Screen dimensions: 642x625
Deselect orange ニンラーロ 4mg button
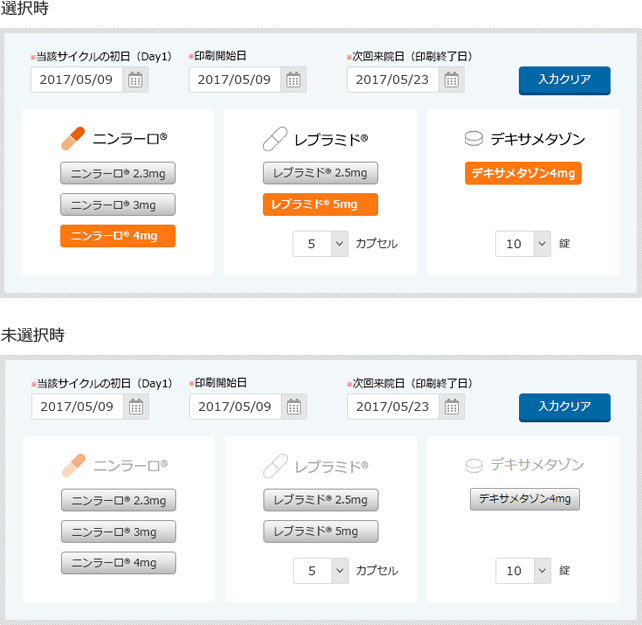pyautogui.click(x=118, y=236)
